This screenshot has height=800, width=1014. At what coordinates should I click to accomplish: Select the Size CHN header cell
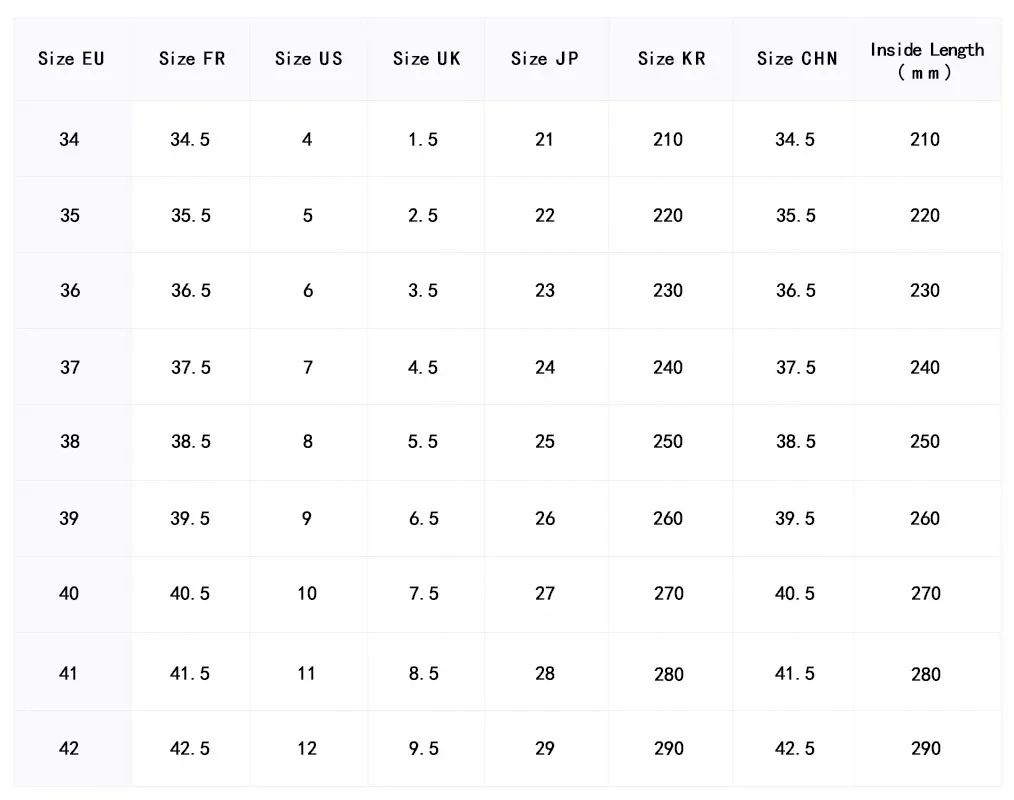[x=796, y=59]
